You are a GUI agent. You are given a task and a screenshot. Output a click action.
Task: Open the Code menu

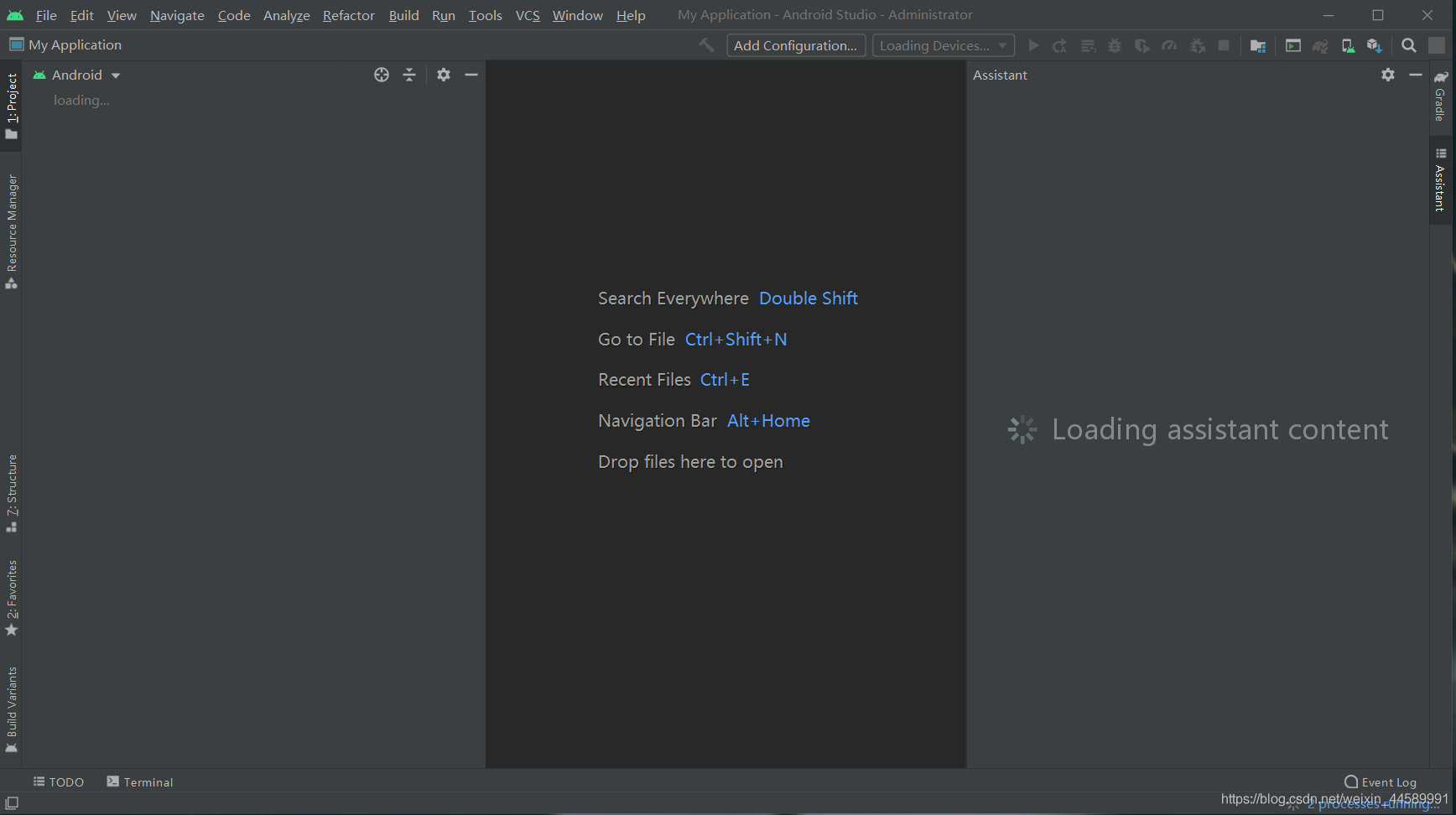(x=234, y=15)
